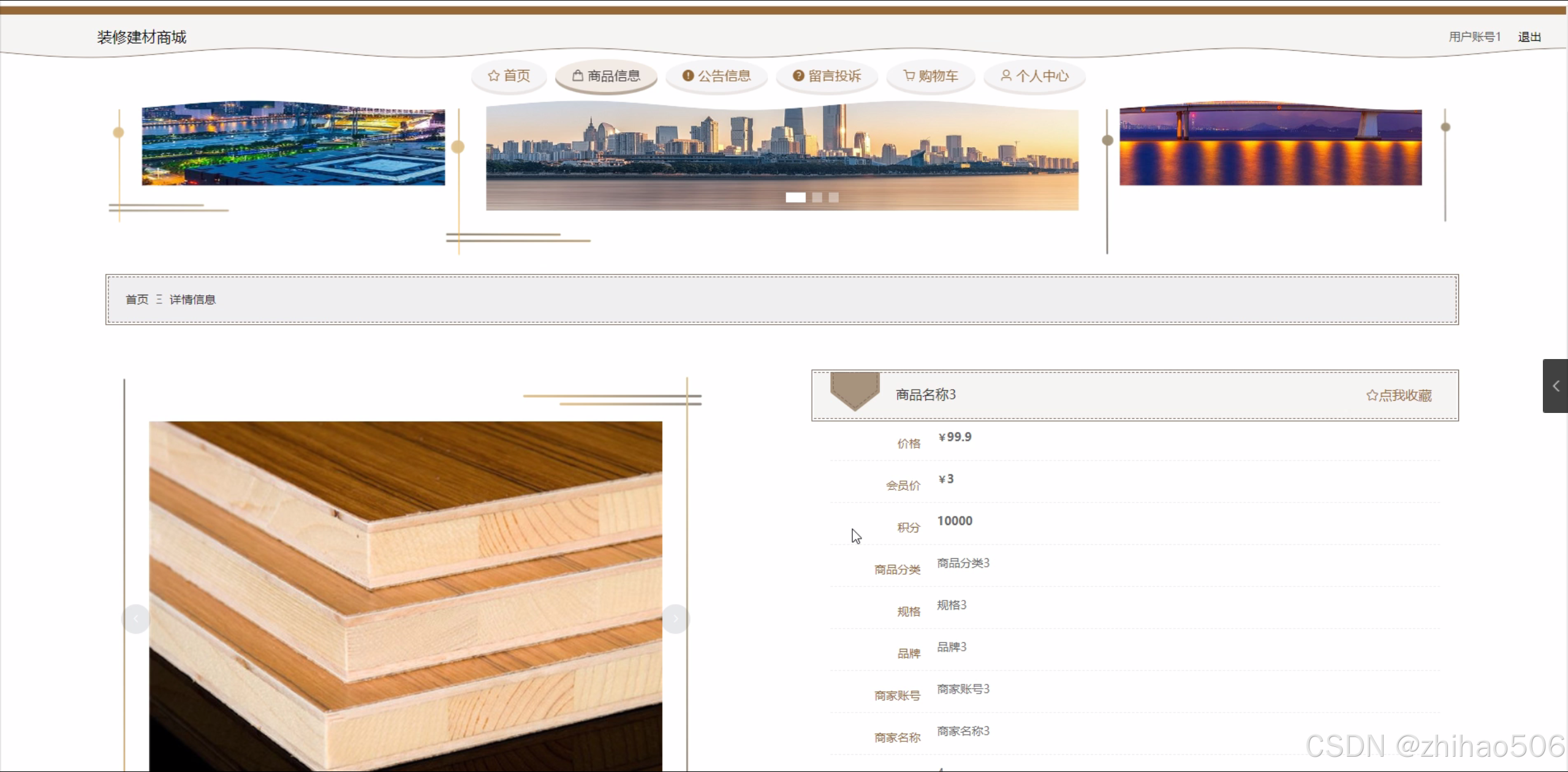Open the 用户账号1 account link
The height and width of the screenshot is (772, 1568).
click(x=1474, y=37)
